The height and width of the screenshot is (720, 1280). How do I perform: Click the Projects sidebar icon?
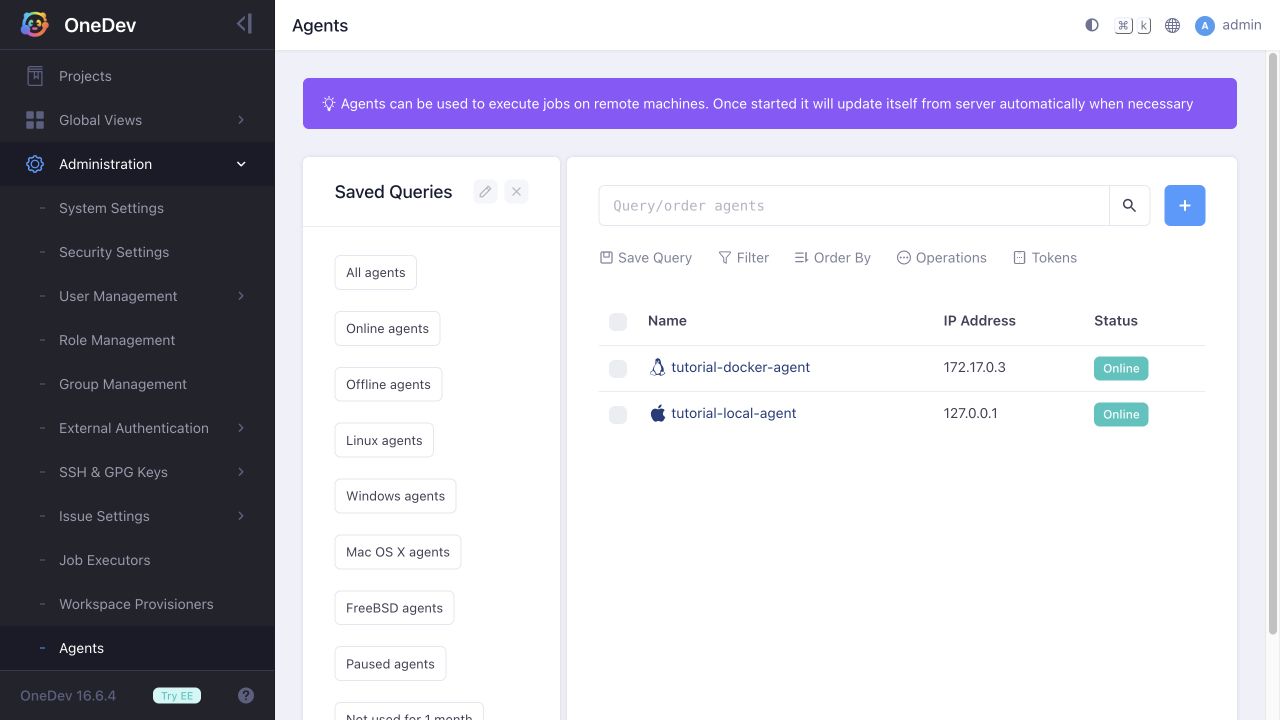(35, 76)
